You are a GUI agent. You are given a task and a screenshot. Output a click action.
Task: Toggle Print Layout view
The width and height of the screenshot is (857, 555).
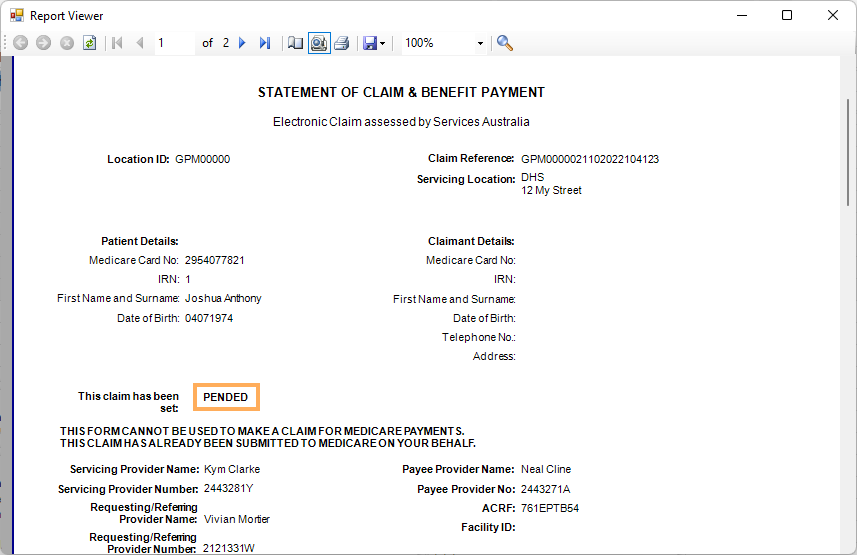tap(319, 43)
